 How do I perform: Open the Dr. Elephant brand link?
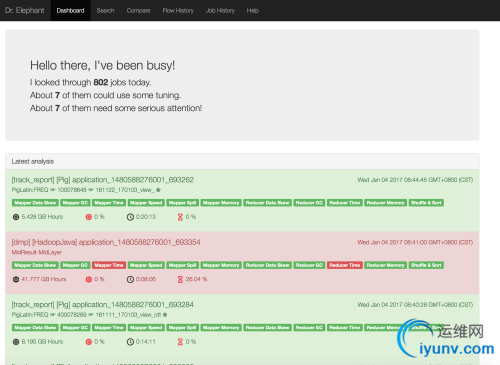tap(25, 10)
